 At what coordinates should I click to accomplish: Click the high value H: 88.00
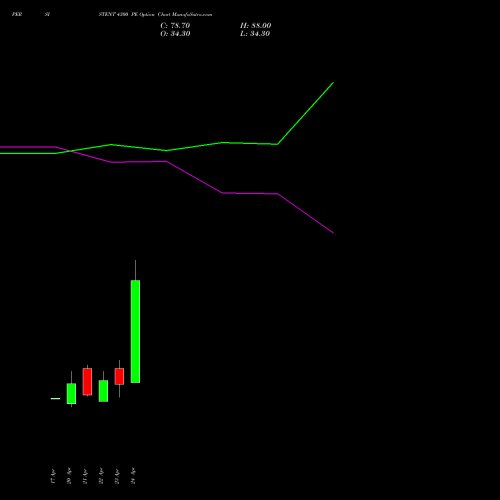coord(256,26)
